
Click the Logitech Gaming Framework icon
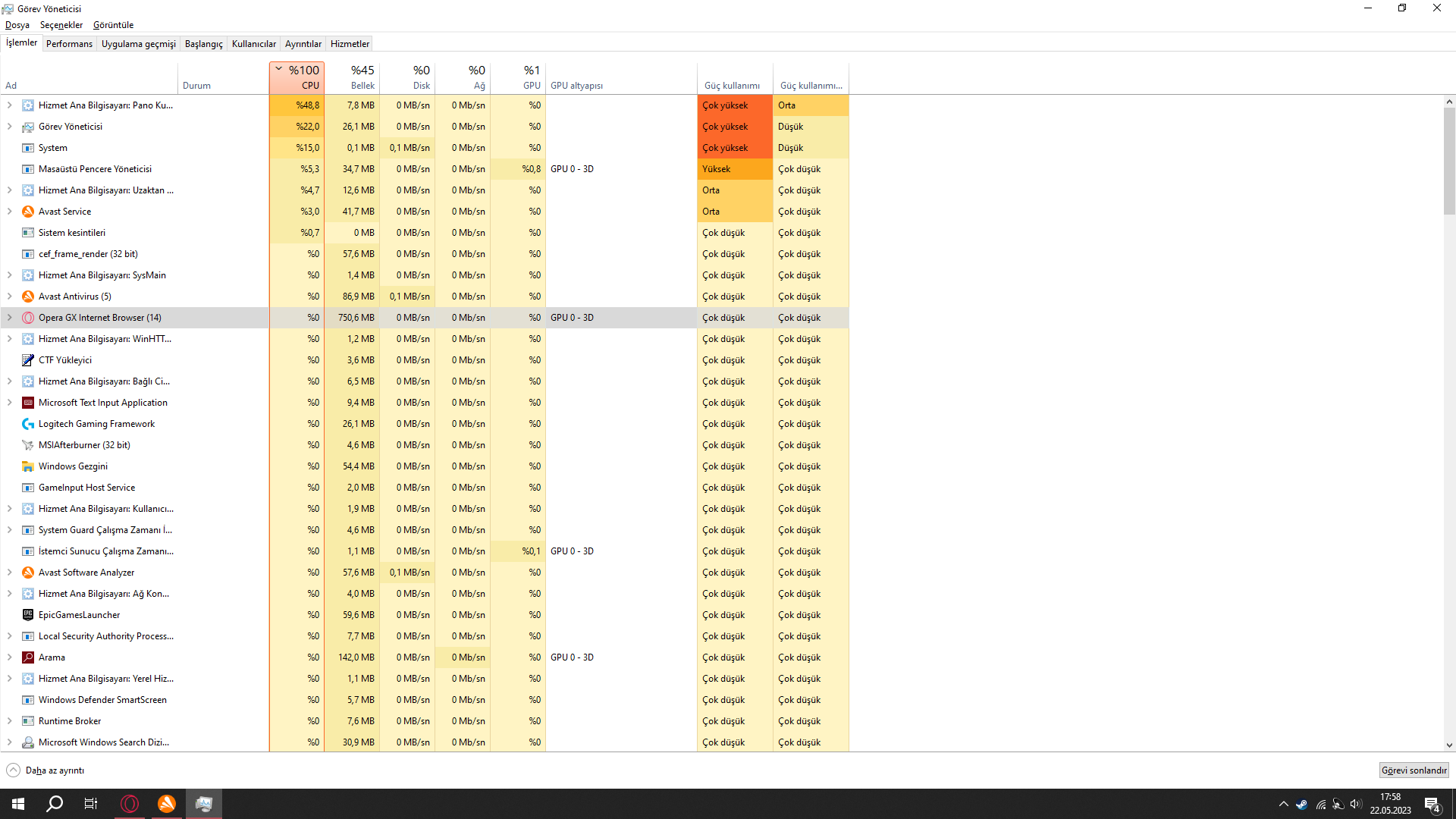(28, 424)
